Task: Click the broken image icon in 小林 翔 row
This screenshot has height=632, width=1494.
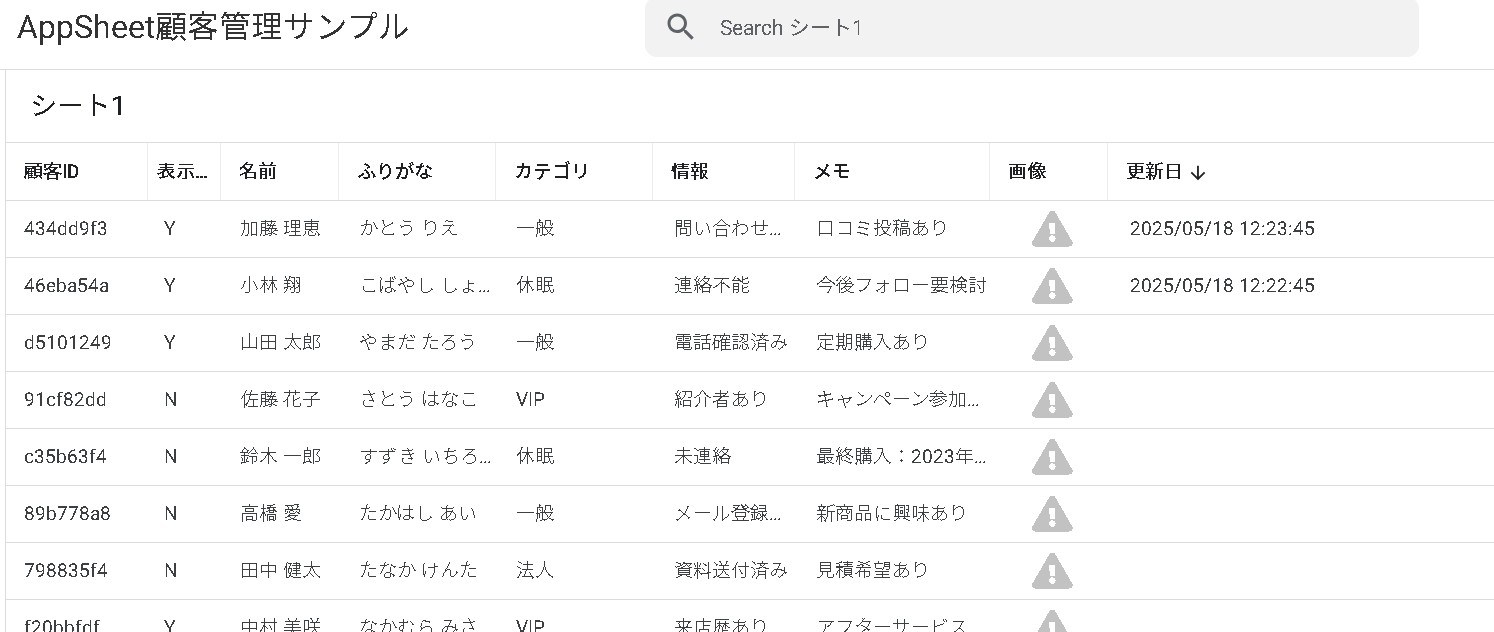Action: coord(1051,287)
